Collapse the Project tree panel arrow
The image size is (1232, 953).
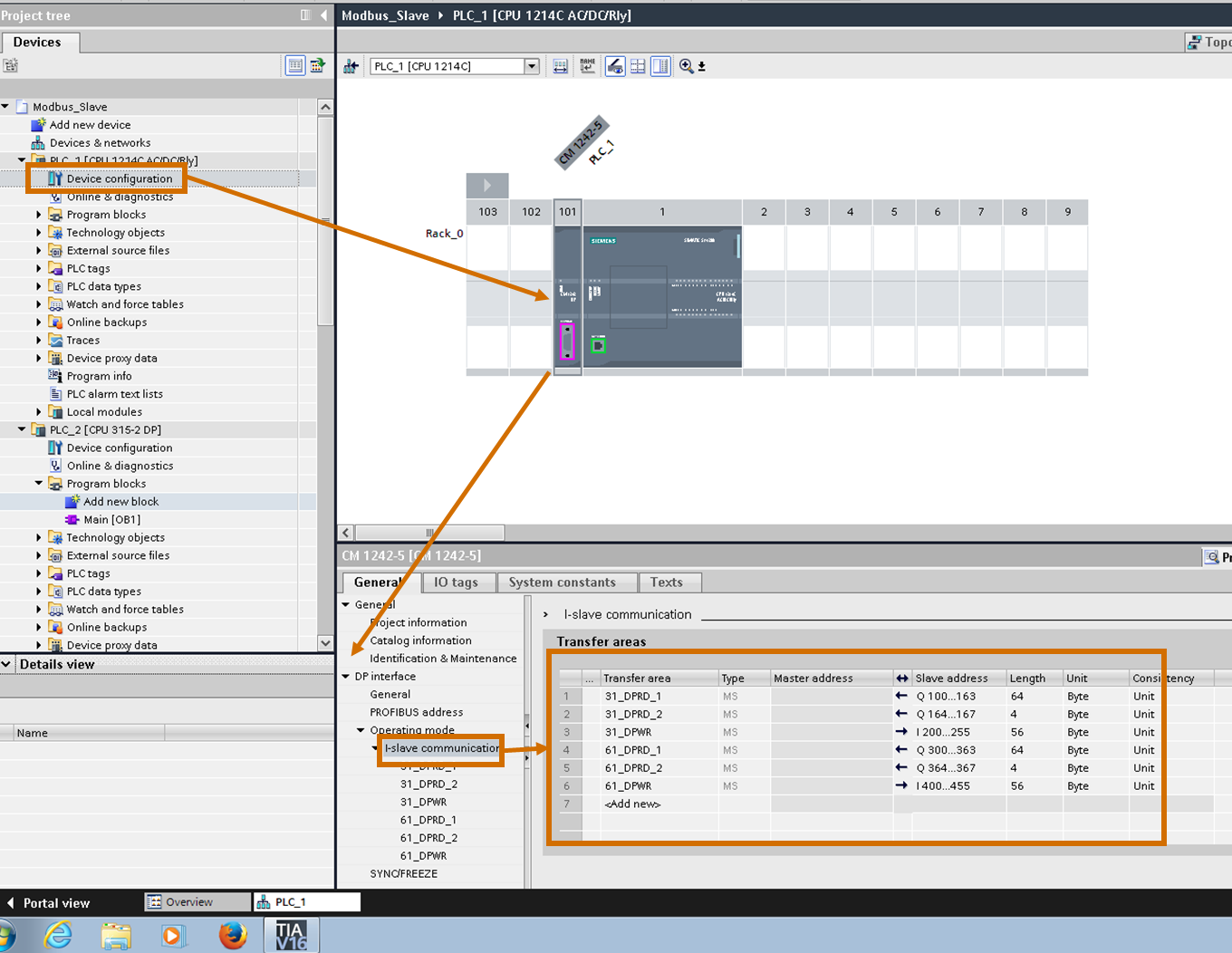tap(324, 15)
